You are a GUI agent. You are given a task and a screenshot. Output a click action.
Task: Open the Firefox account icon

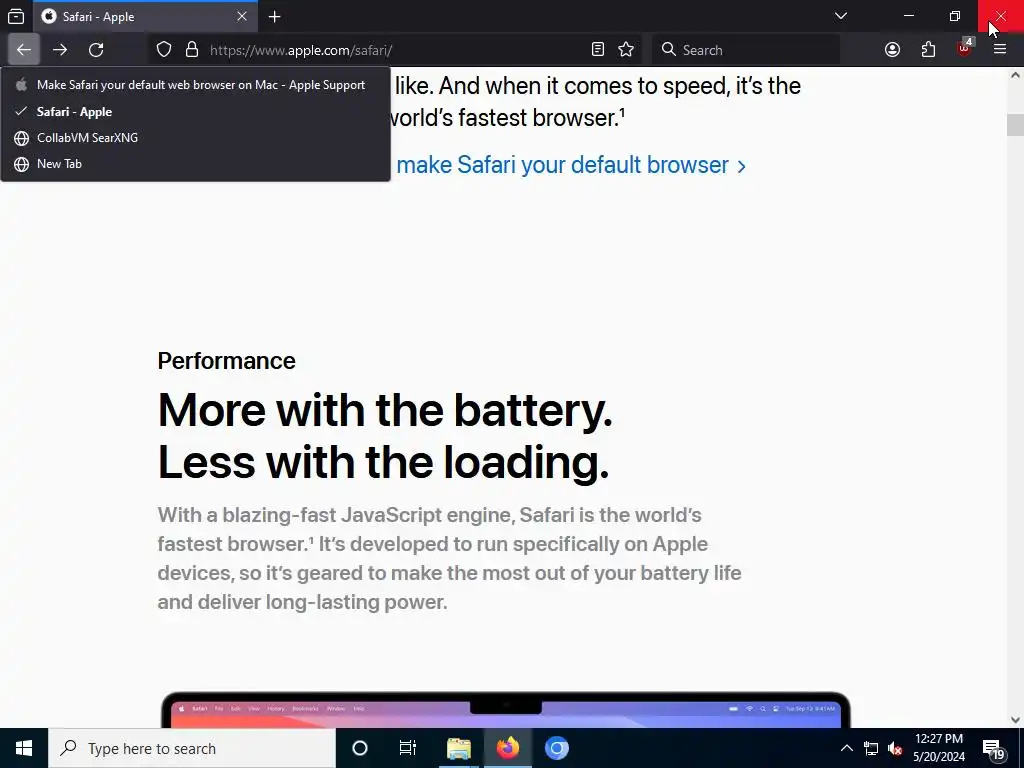click(x=892, y=50)
